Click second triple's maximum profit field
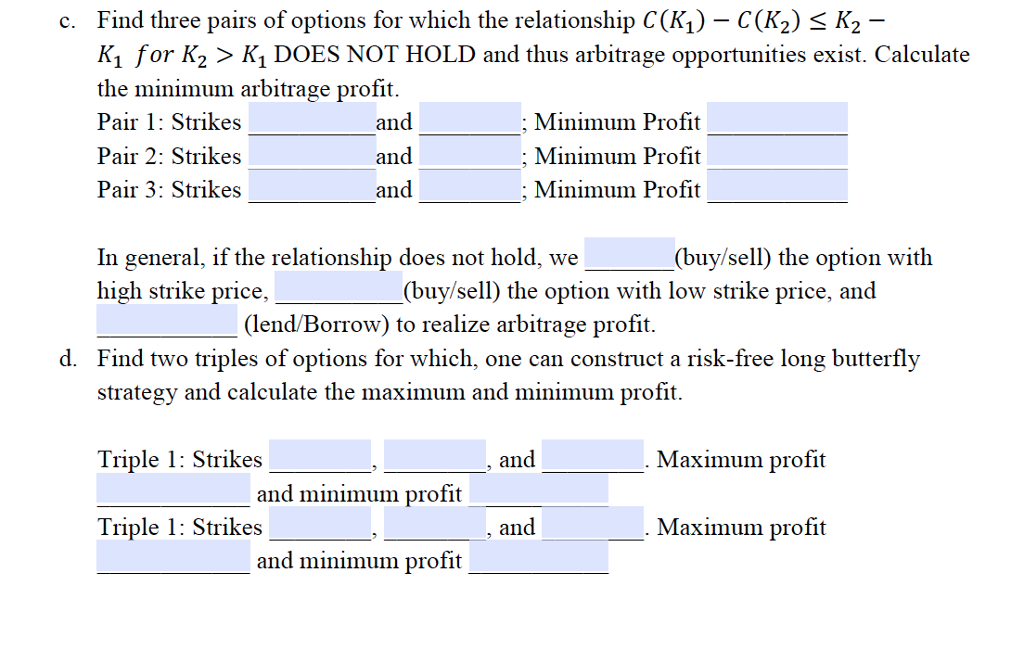The height and width of the screenshot is (649, 1024). (x=173, y=558)
